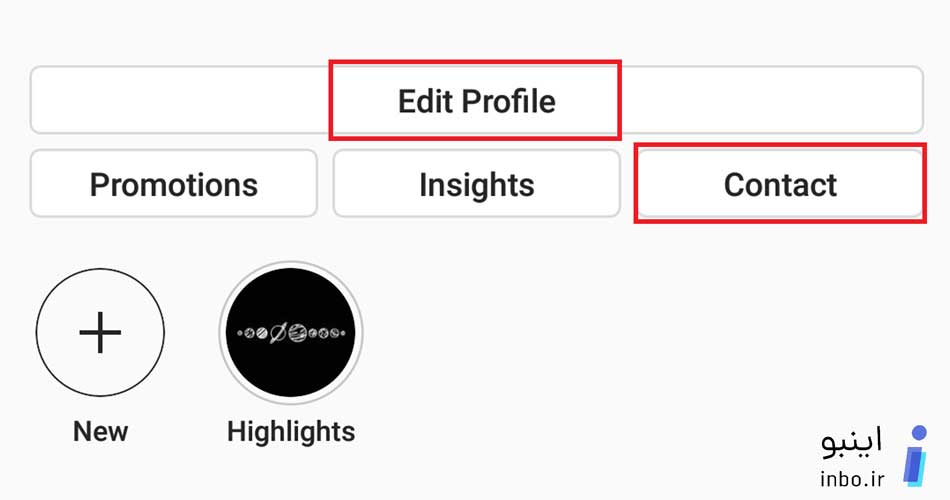Click the red-outlined Edit Profile area
Screen dimensions: 950x500
coord(475,100)
